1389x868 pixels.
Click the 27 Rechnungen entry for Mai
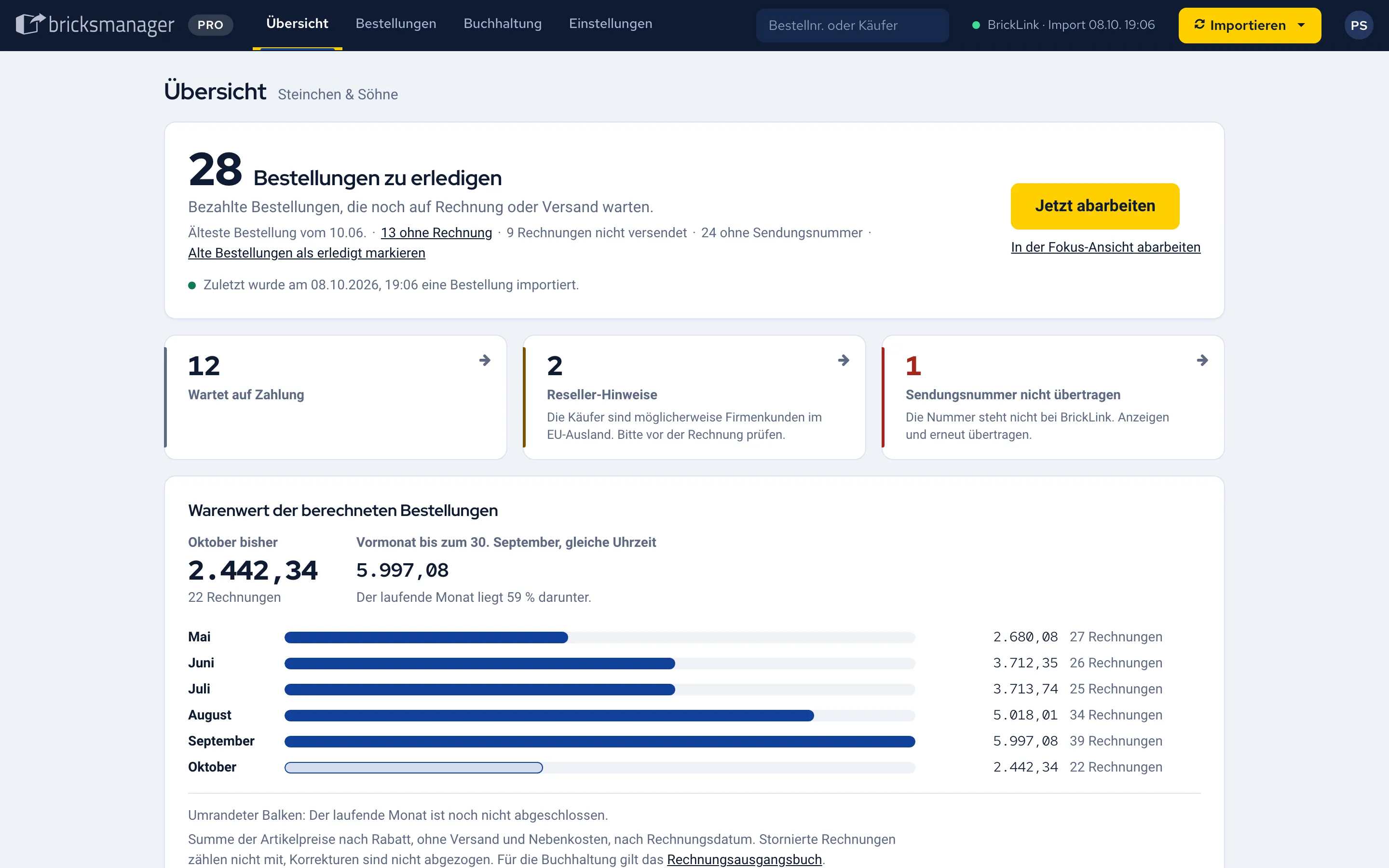(x=1116, y=637)
